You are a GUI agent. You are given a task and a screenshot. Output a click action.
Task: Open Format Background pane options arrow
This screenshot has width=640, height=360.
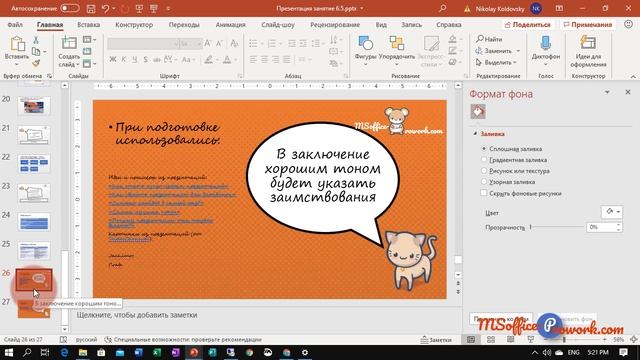607,93
